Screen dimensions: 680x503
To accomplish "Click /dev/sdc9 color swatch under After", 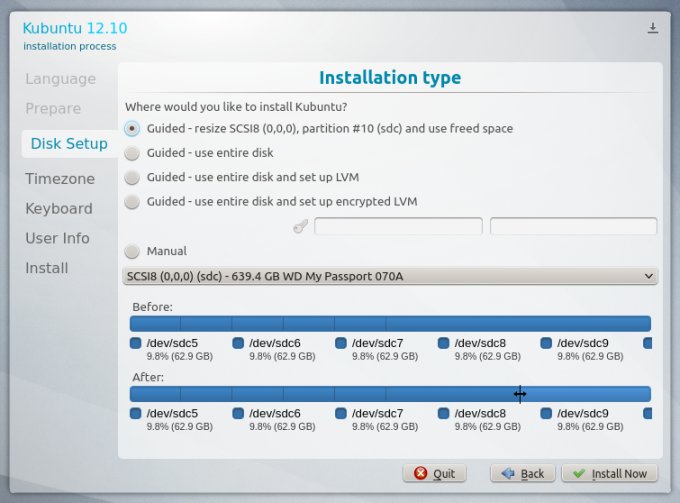I will 546,414.
